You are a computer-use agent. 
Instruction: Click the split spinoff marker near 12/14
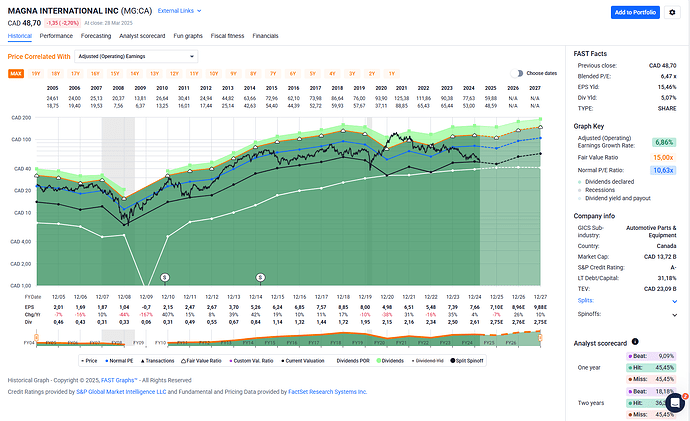[260, 275]
